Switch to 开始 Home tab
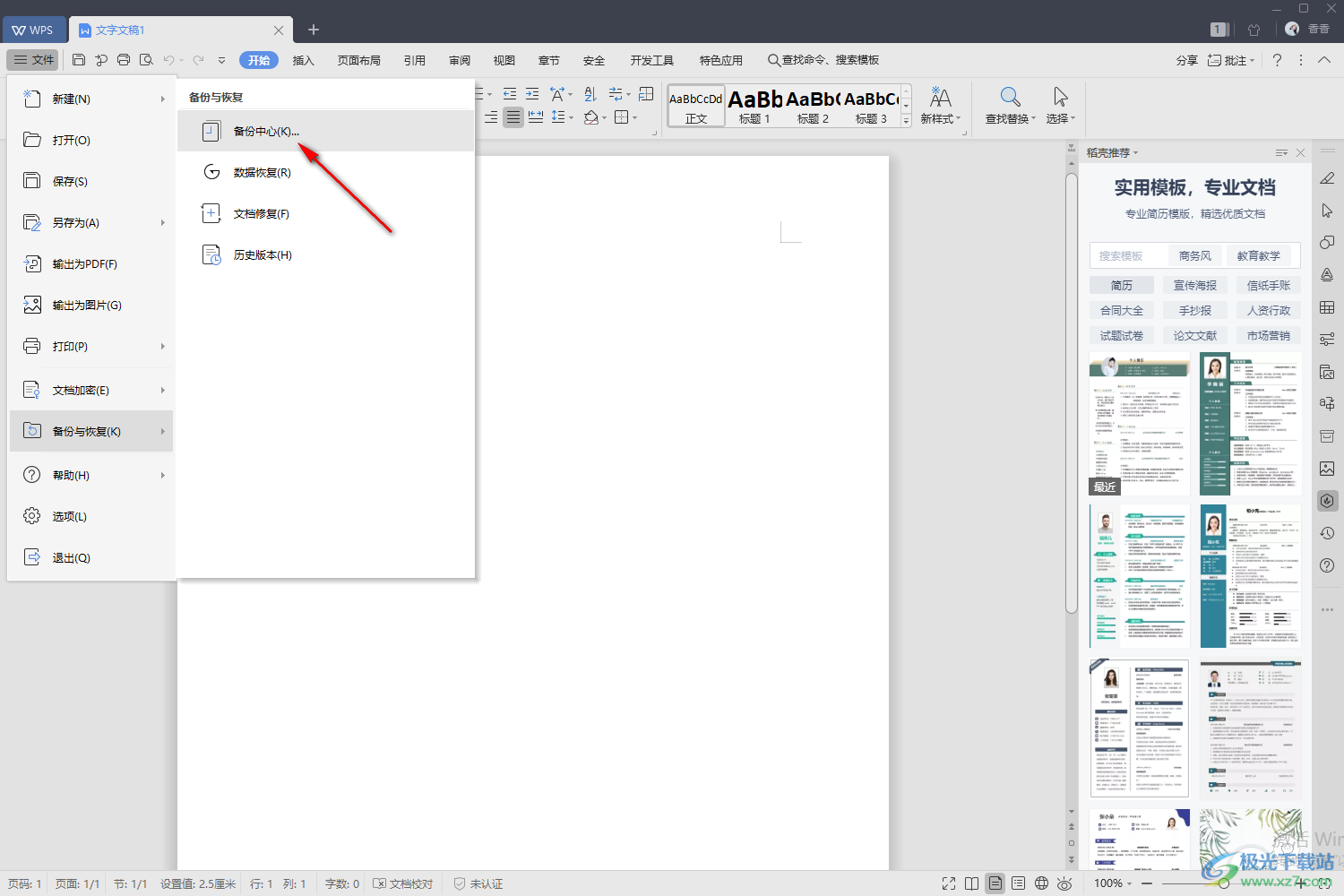The width and height of the screenshot is (1344, 896). (259, 60)
